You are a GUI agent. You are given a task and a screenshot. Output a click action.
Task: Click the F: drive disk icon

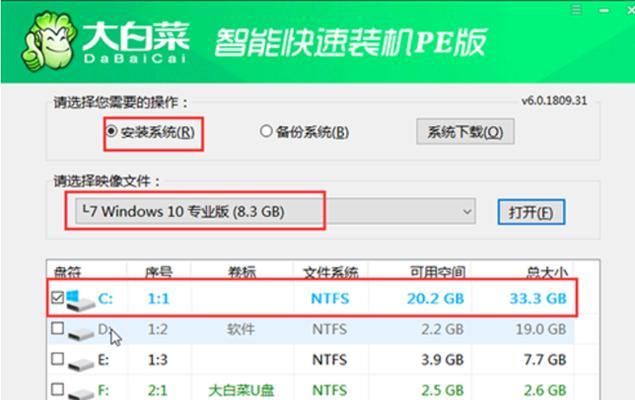click(81, 393)
